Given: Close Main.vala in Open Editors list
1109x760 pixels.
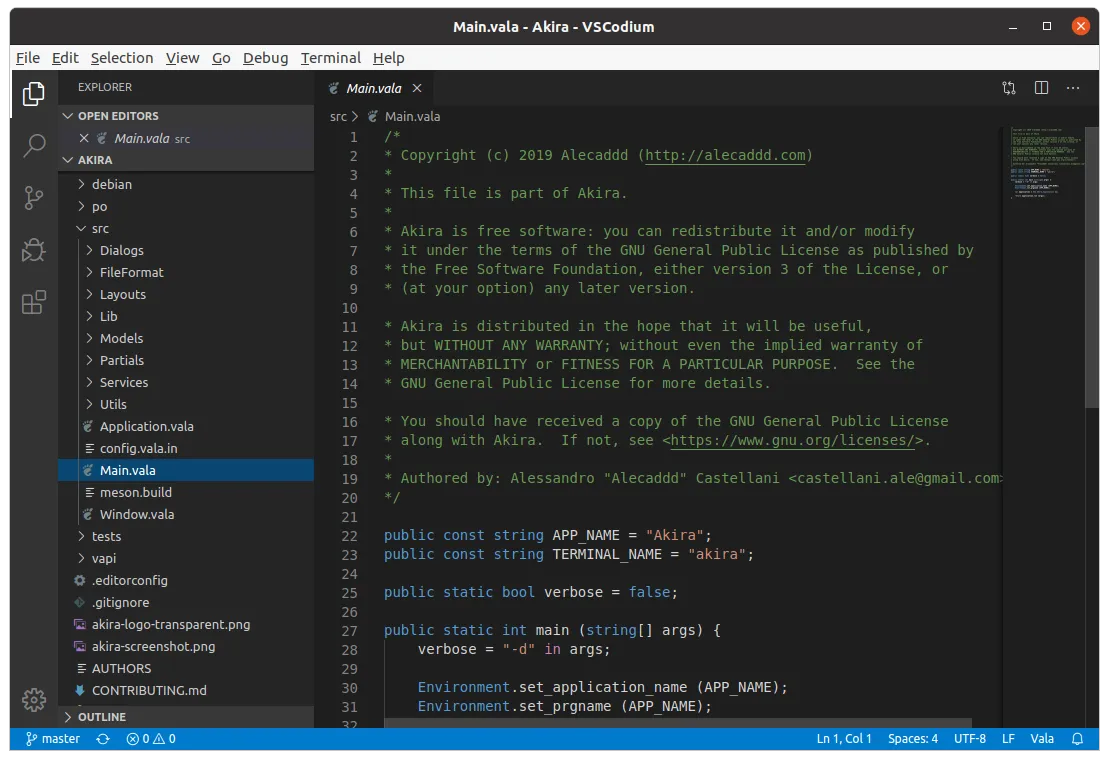Looking at the screenshot, I should pyautogui.click(x=84, y=138).
